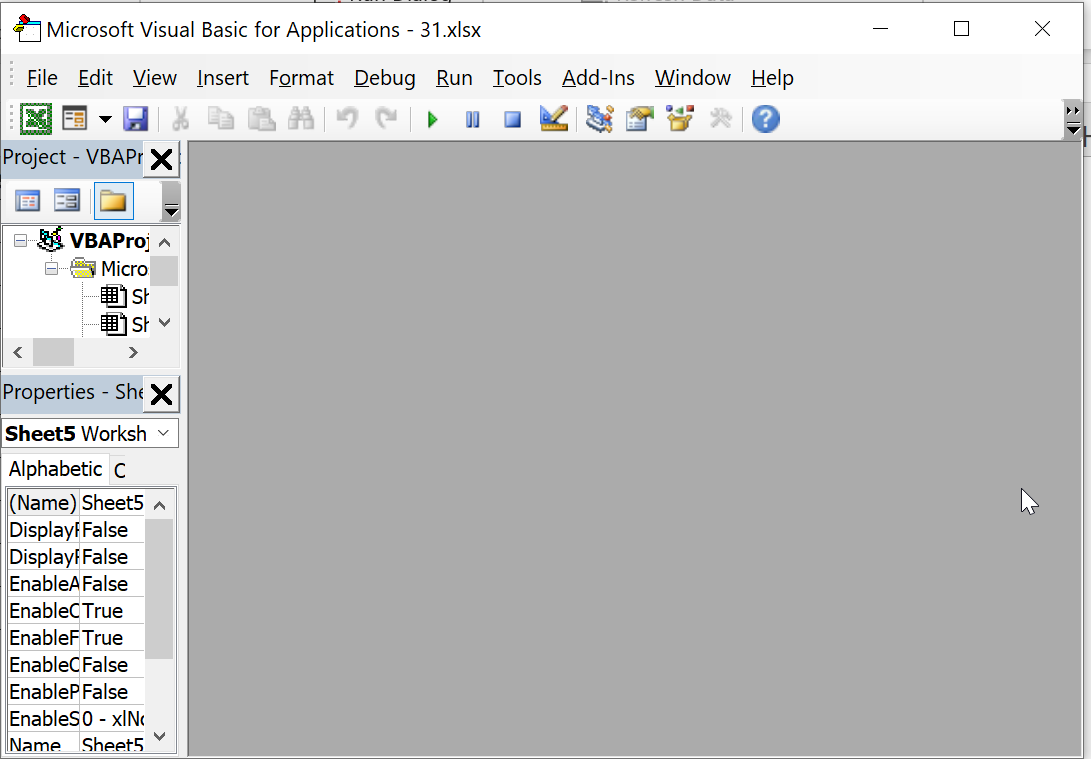Click properties list scroll down arrow

tap(159, 736)
